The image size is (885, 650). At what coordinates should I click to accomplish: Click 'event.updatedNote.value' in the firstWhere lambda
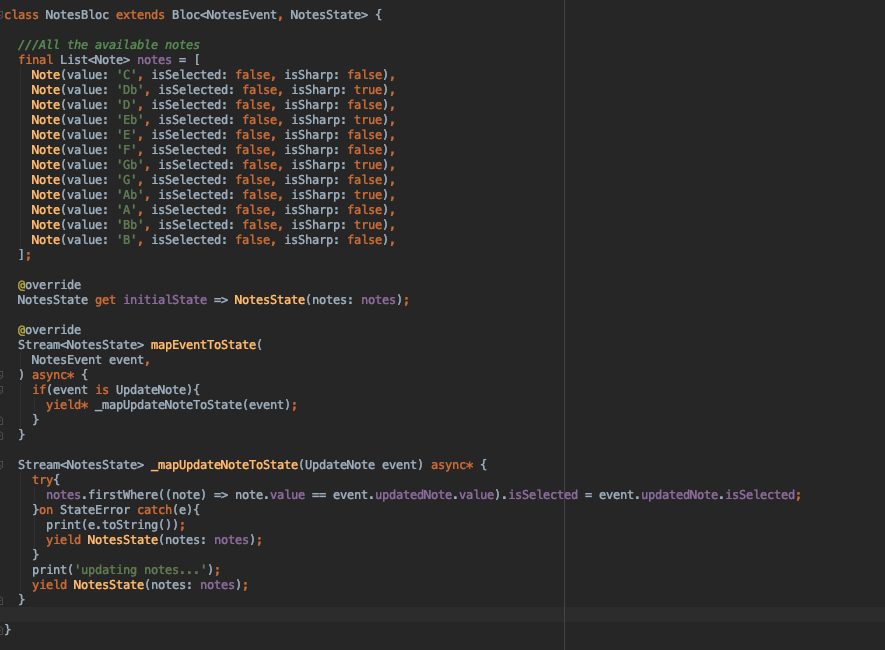(x=413, y=495)
